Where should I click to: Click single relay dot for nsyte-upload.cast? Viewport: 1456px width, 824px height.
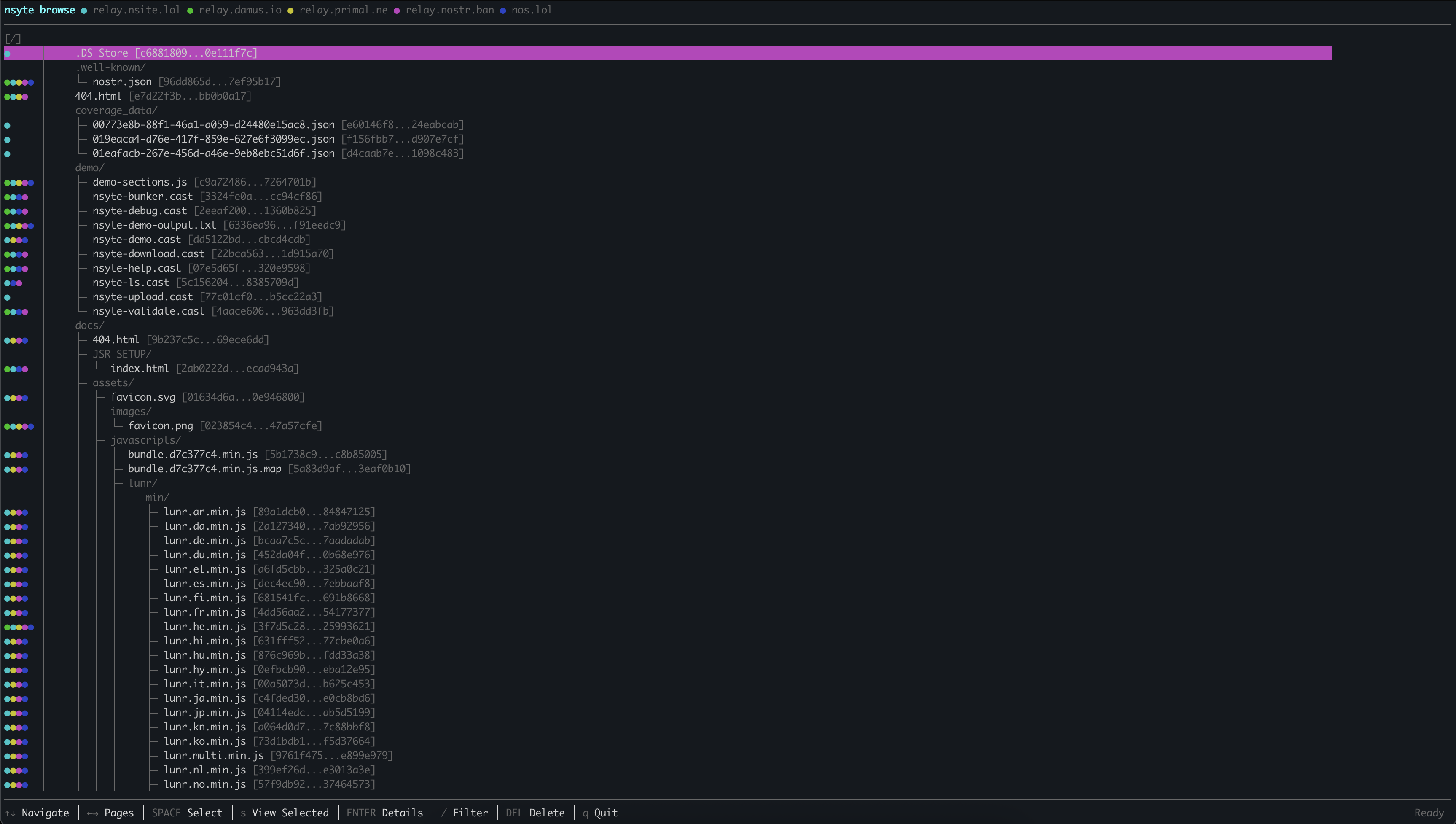(7, 298)
